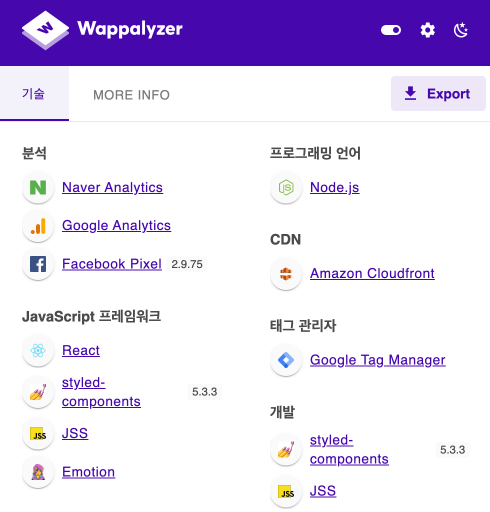Open the Google Analytics link
490x512 pixels.
tap(116, 226)
